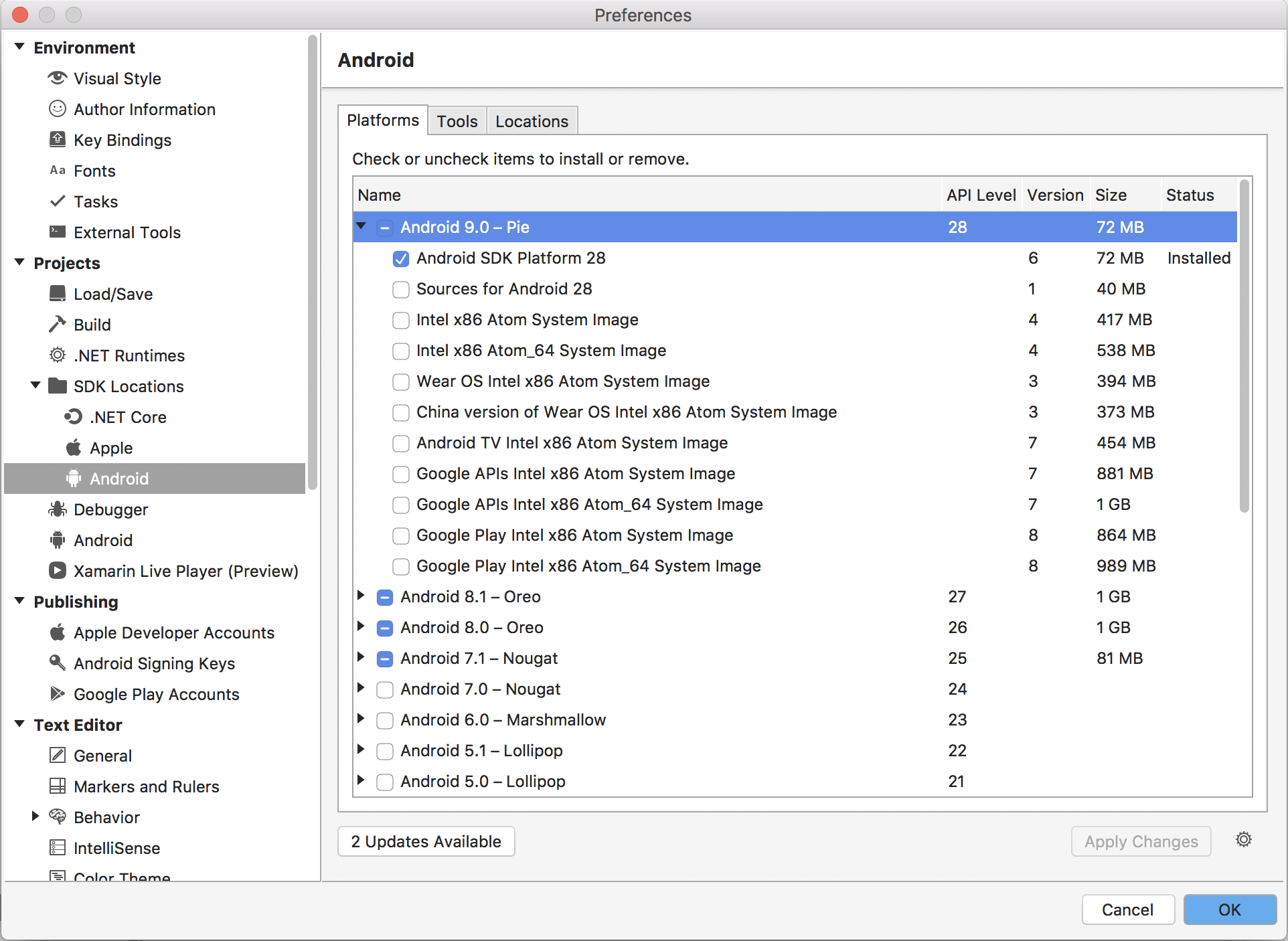Check Intel x86 Atom System Image
Viewport: 1288px width, 941px height.
tap(401, 320)
